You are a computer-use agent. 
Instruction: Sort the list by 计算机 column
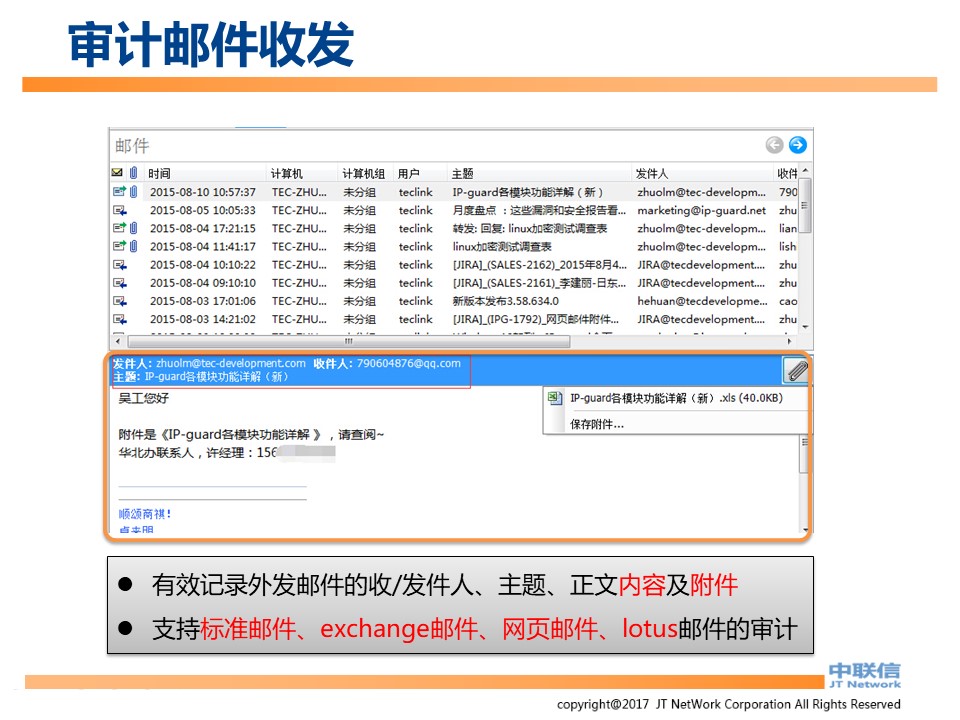pyautogui.click(x=302, y=174)
